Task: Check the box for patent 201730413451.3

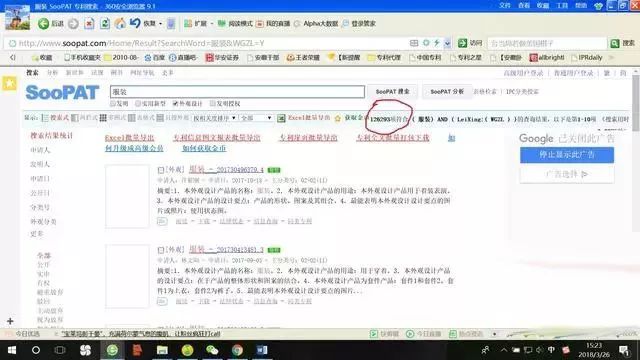Action: (x=161, y=250)
